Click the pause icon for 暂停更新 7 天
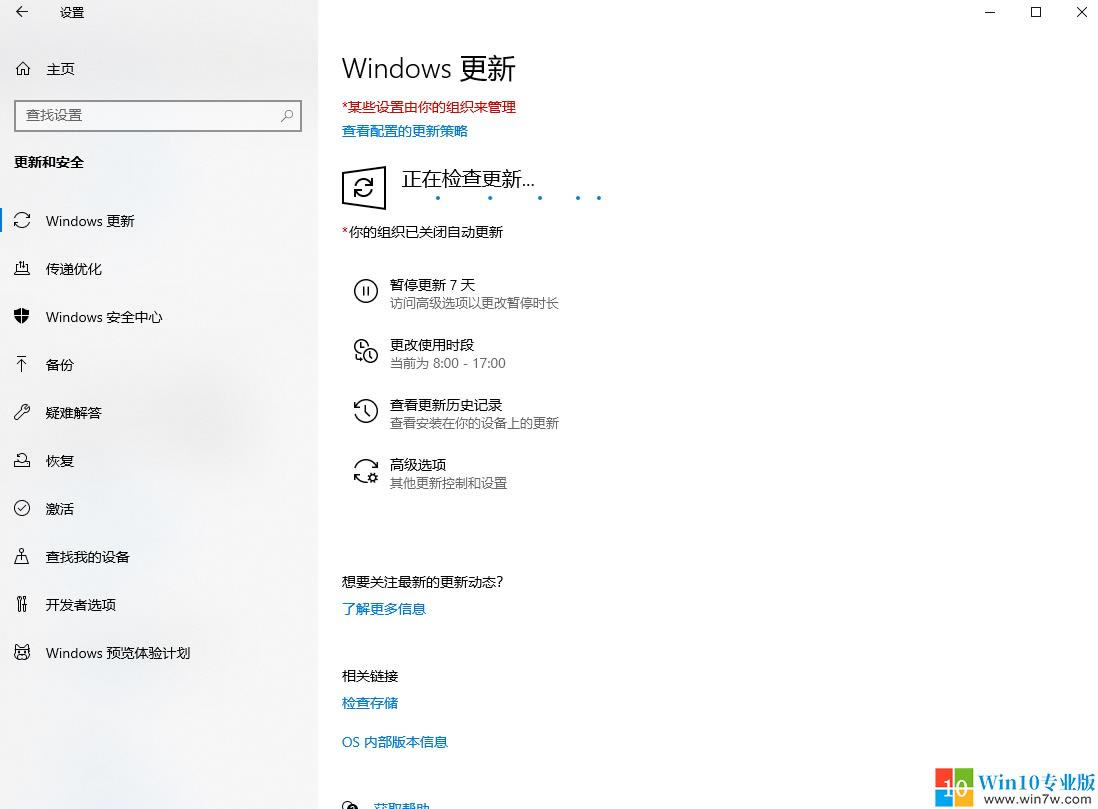This screenshot has height=809, width=1098. (x=366, y=291)
